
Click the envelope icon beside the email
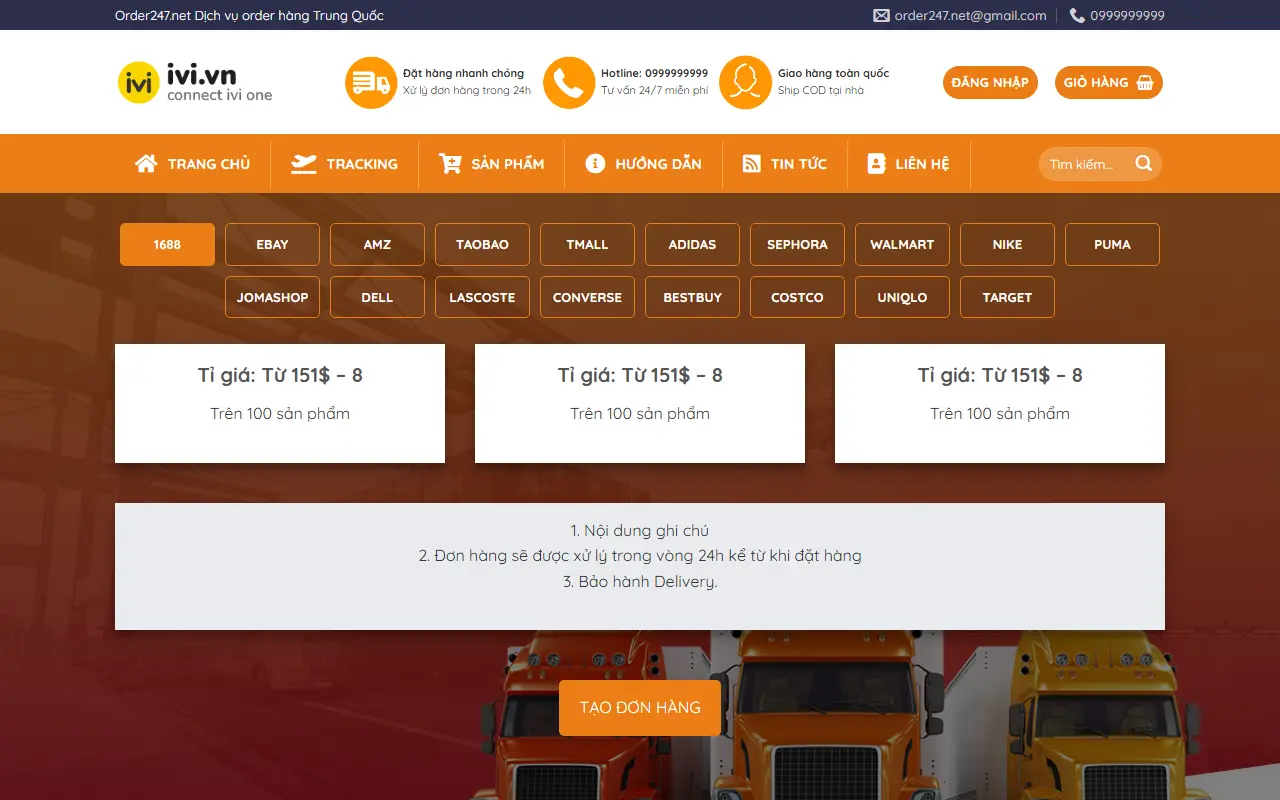(881, 15)
